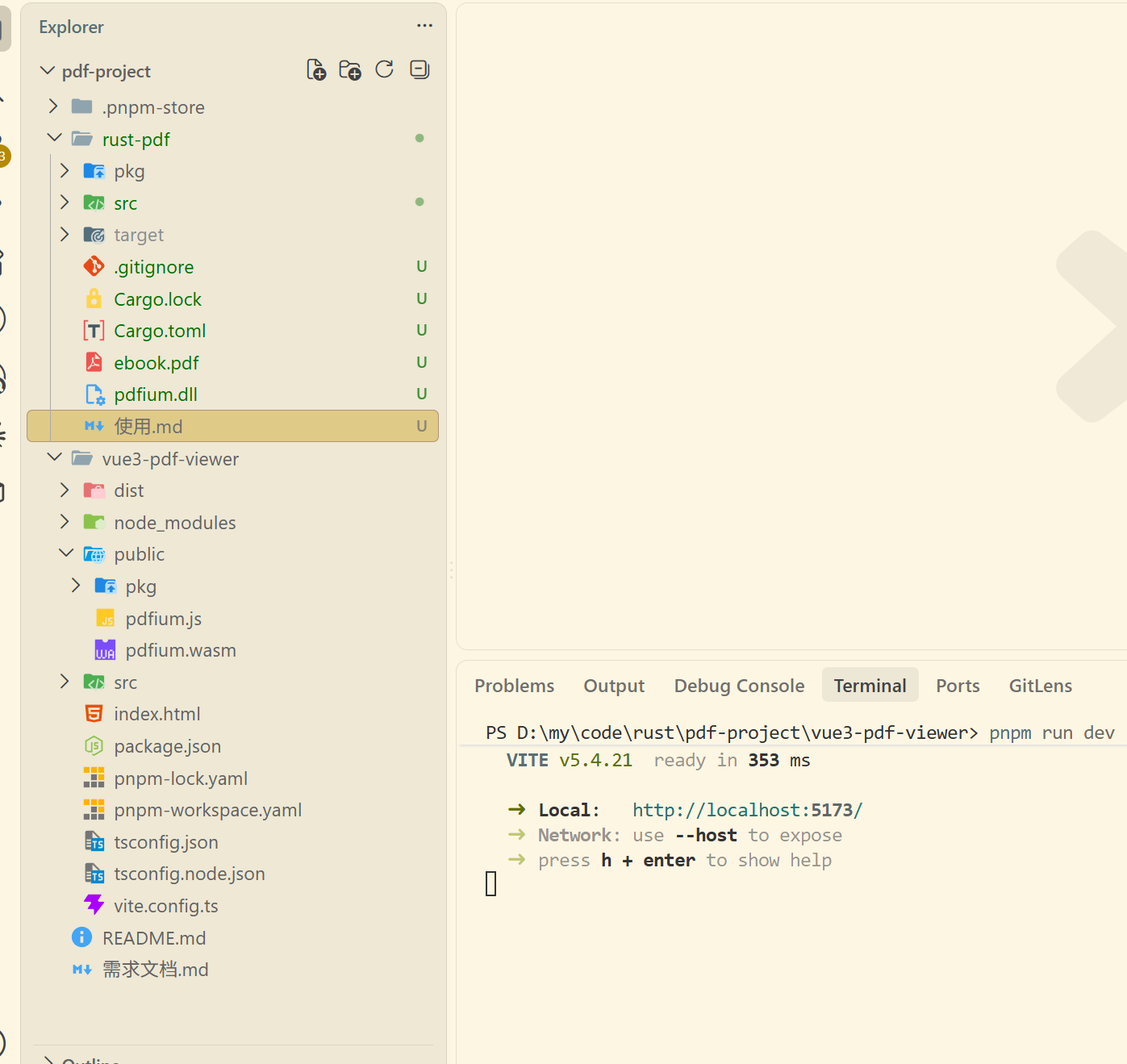Open the GitLens tab
The image size is (1127, 1064).
tap(1041, 686)
